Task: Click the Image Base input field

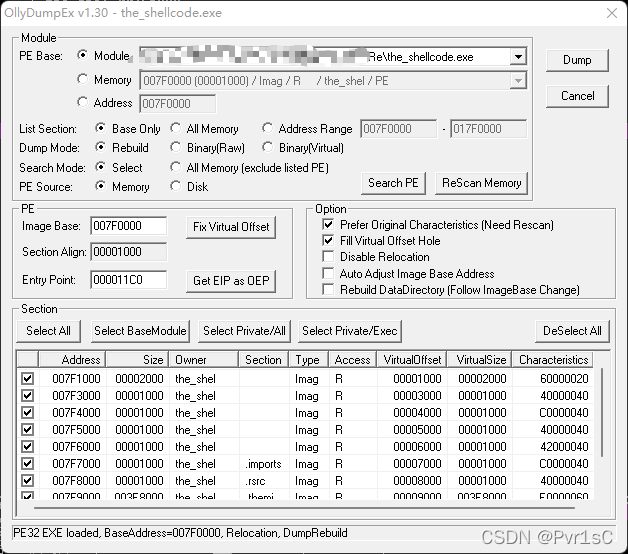Action: 128,226
